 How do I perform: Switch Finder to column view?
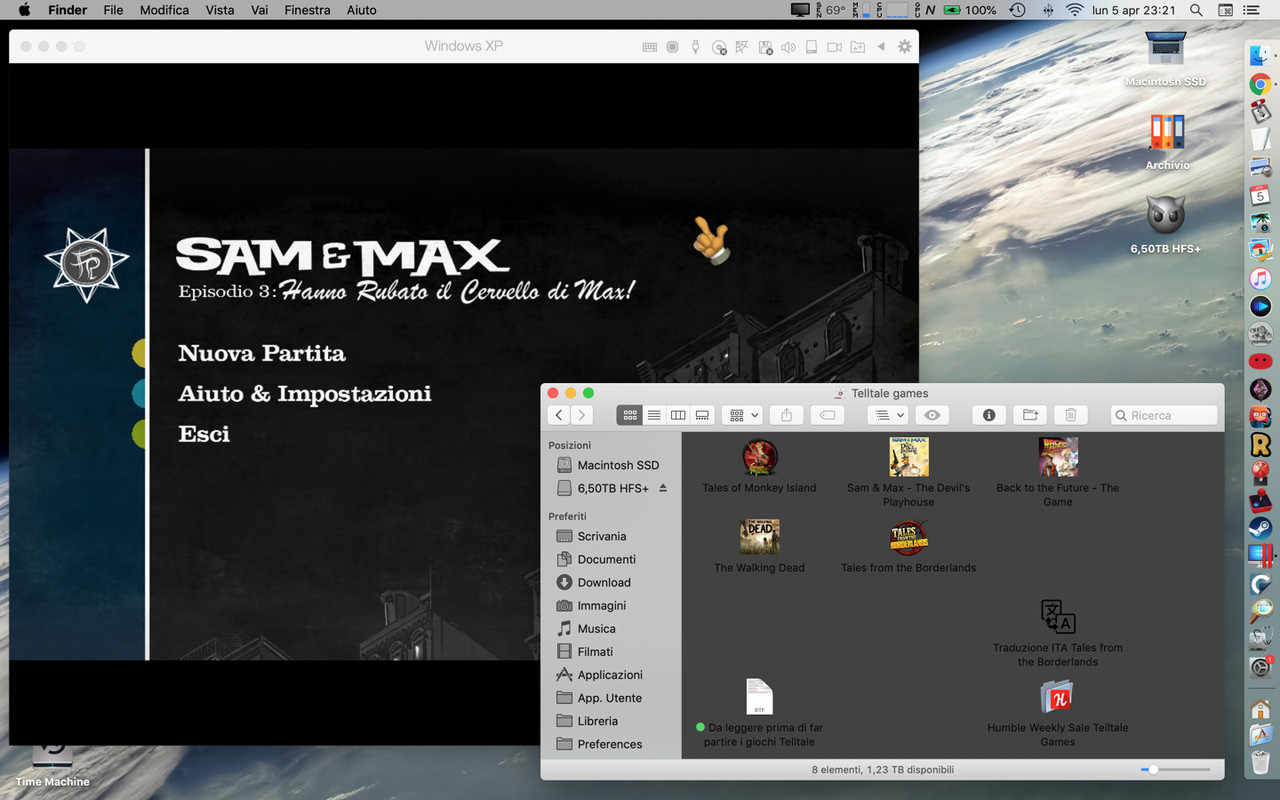click(x=678, y=415)
